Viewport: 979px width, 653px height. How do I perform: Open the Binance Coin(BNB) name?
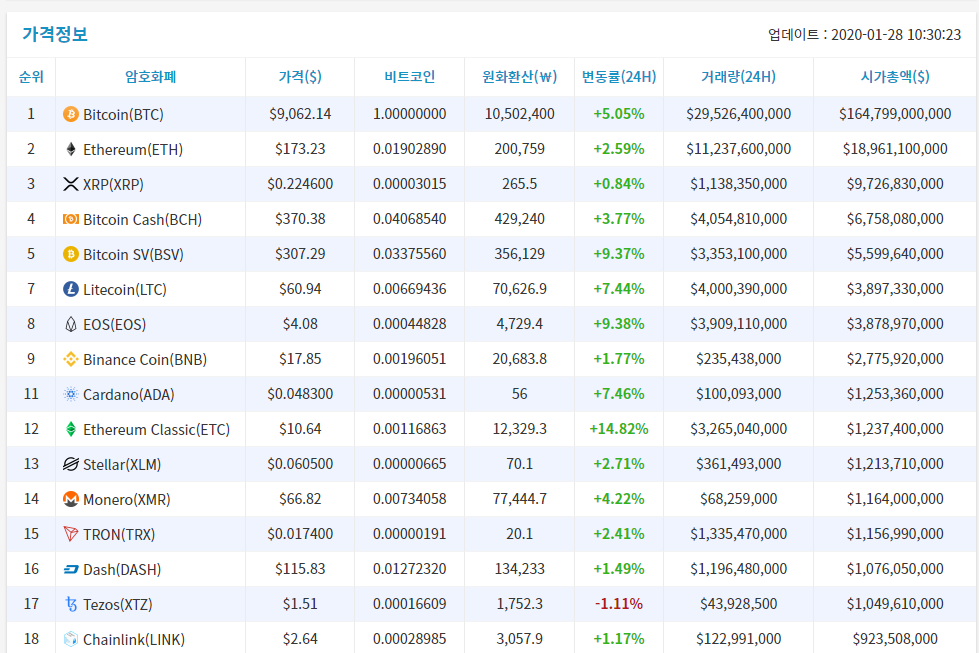[x=145, y=359]
